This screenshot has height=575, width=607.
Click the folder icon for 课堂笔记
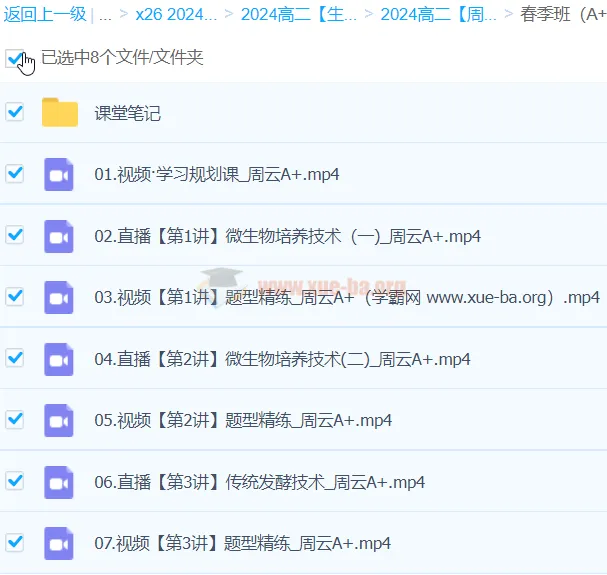pos(60,113)
